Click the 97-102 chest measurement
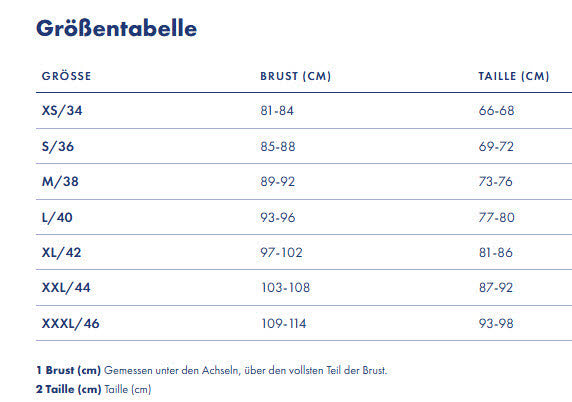Viewport: 572px width, 402px height. [x=281, y=252]
